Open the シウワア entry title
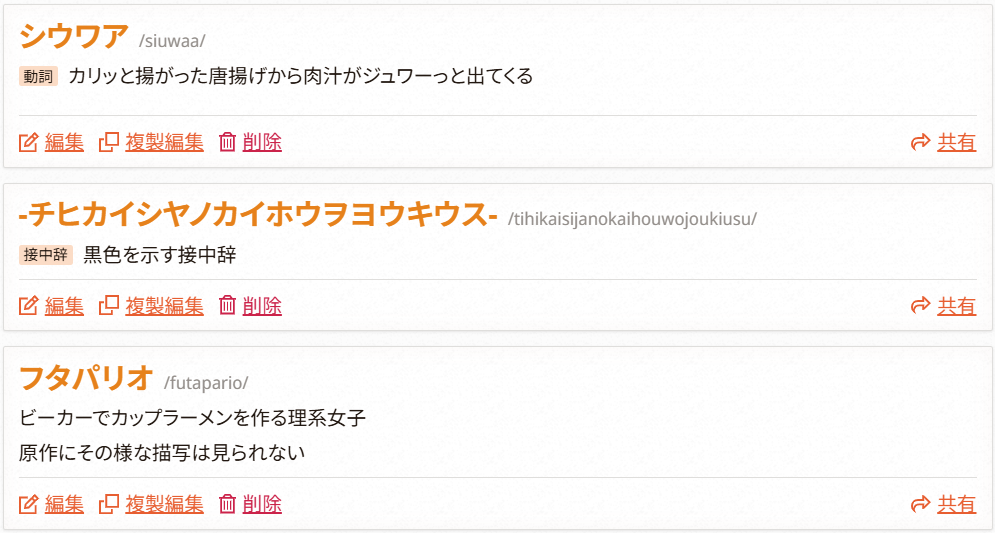 [x=74, y=37]
